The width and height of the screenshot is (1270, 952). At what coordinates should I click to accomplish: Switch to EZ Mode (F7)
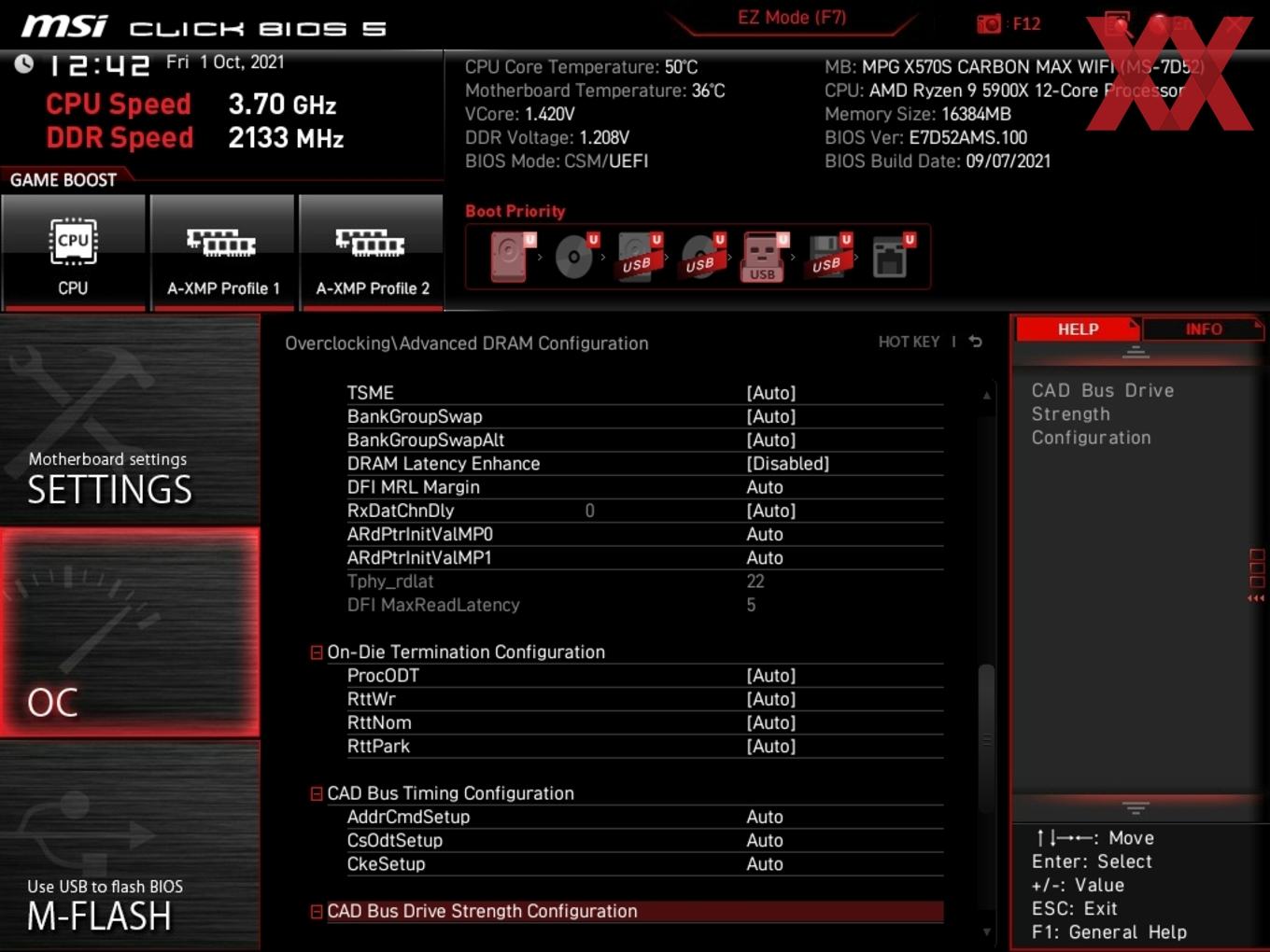(792, 18)
